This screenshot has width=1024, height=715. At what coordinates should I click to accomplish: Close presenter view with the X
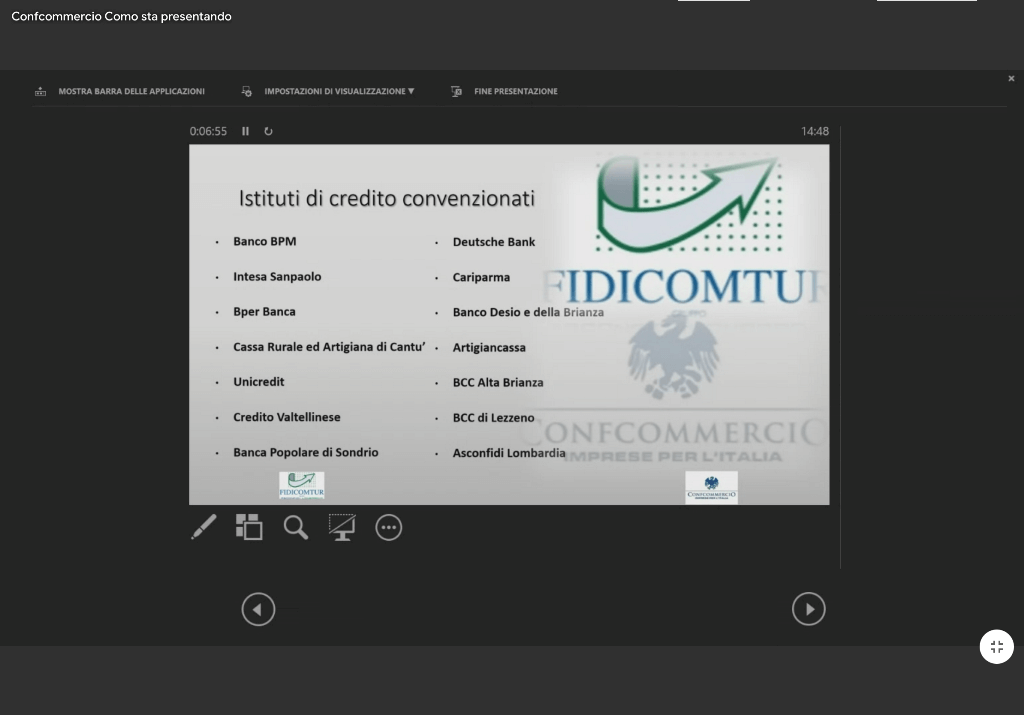click(x=1011, y=78)
